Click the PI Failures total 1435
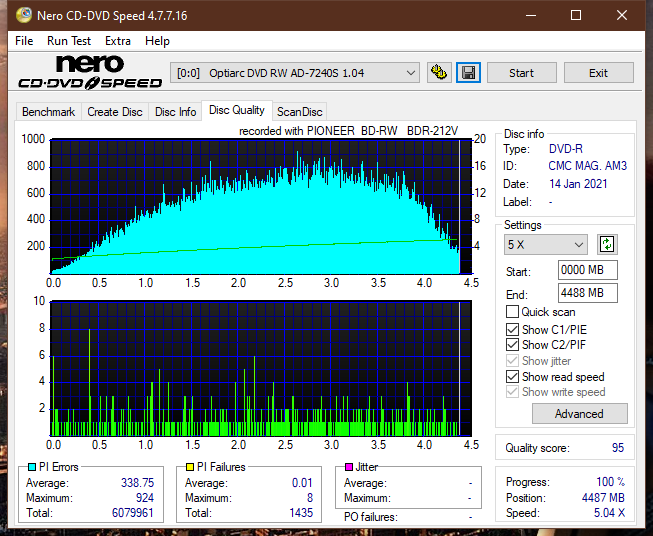 [301, 513]
